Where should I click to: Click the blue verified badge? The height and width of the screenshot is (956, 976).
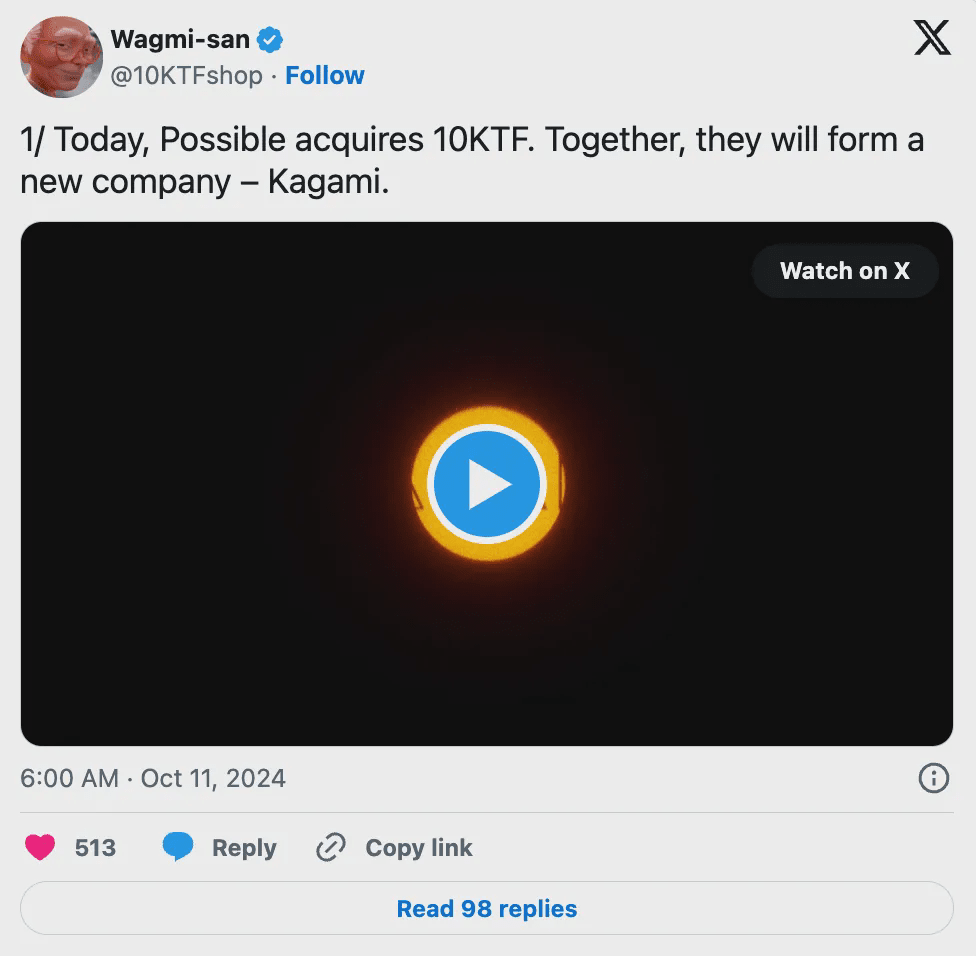[270, 40]
